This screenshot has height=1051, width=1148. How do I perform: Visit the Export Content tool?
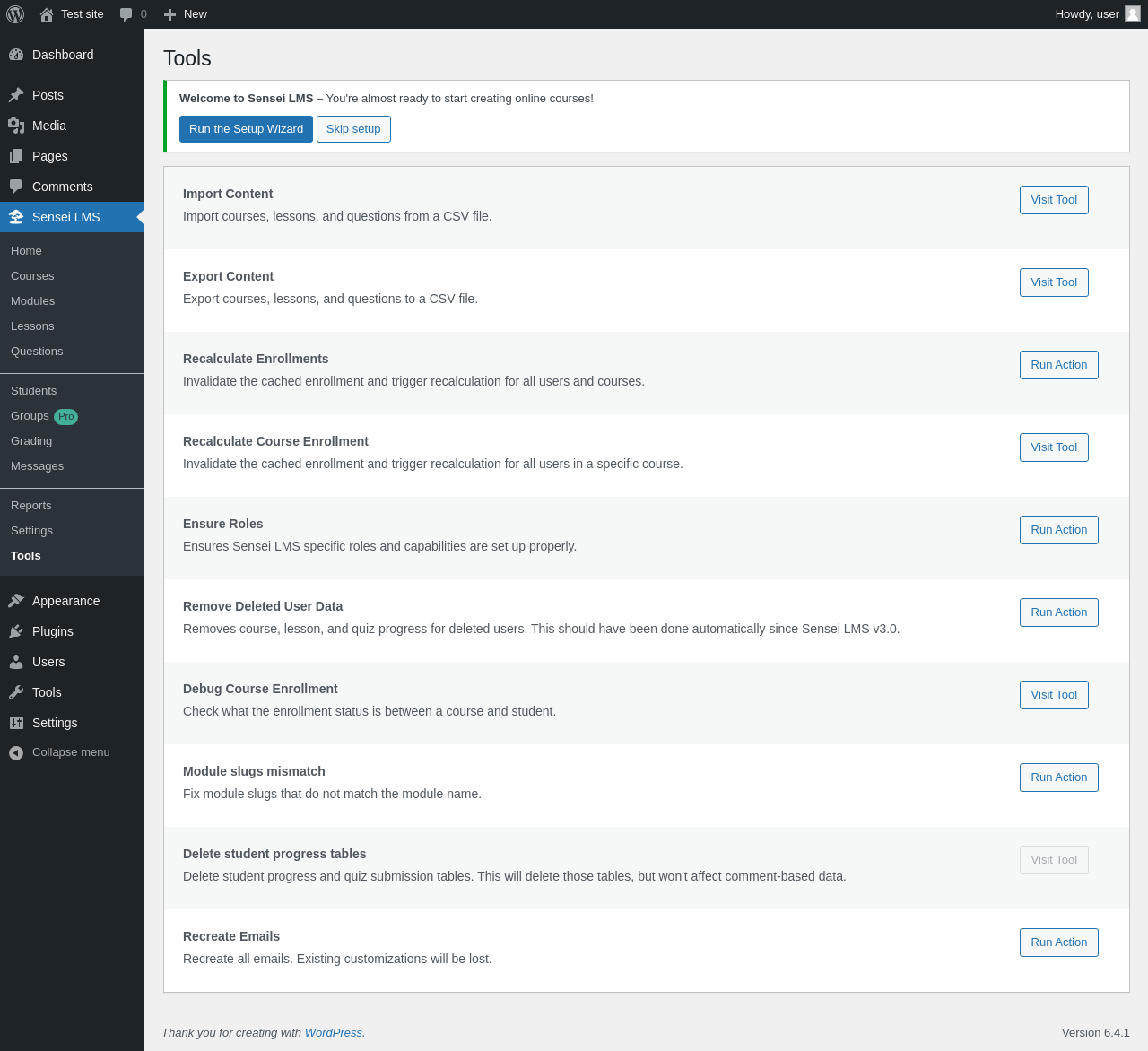tap(1054, 282)
